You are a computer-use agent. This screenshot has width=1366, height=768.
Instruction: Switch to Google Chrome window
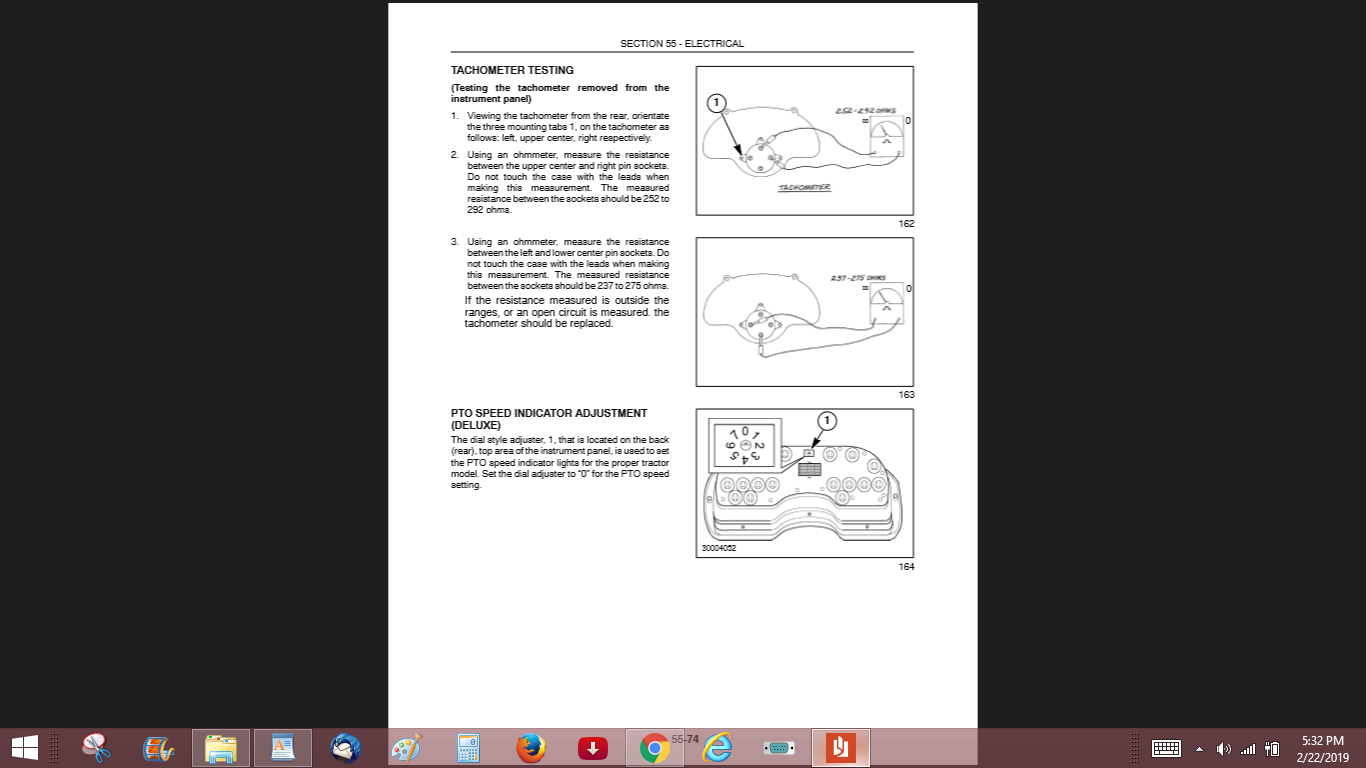[x=655, y=747]
